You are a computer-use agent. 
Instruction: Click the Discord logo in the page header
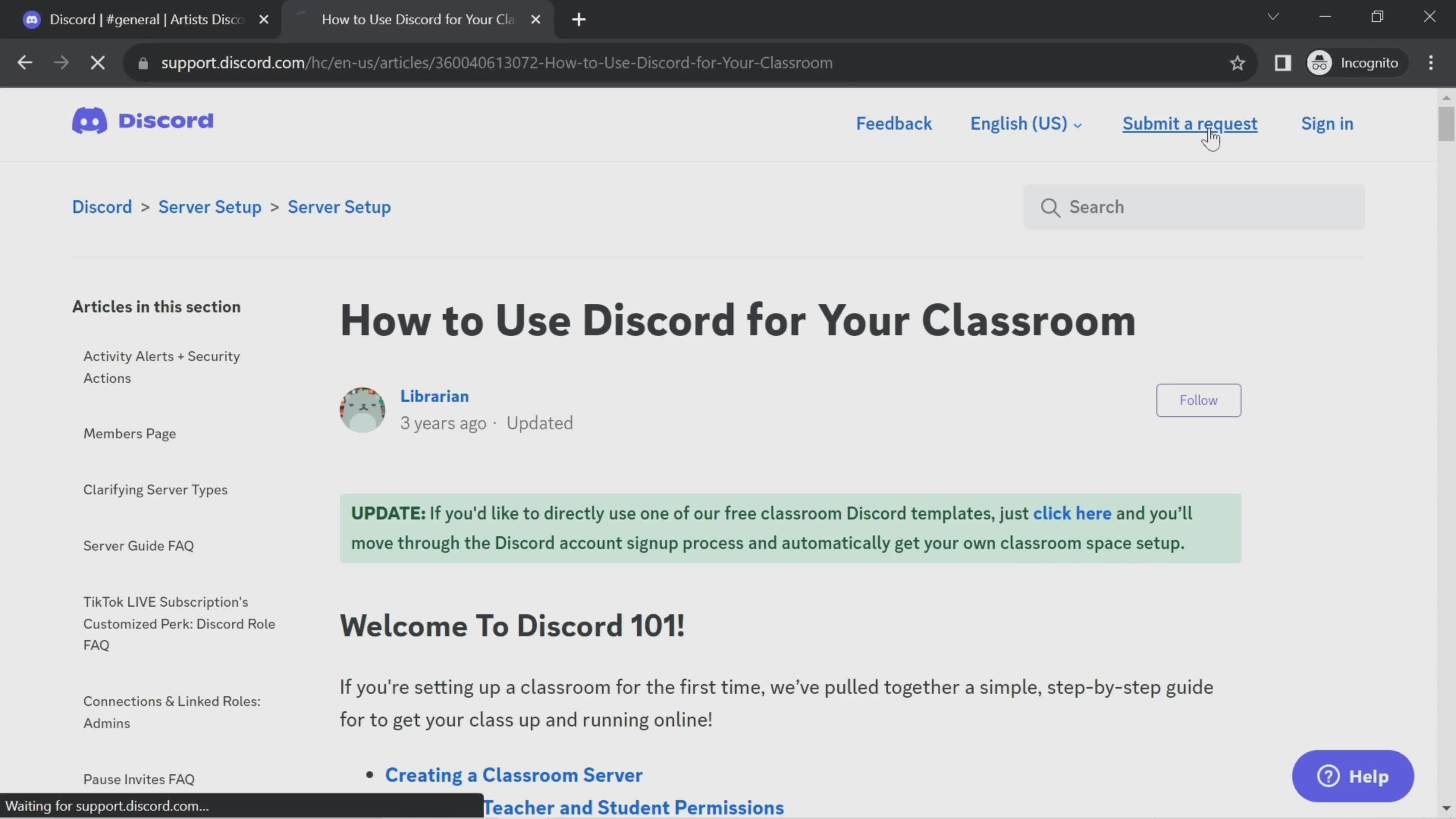(143, 121)
